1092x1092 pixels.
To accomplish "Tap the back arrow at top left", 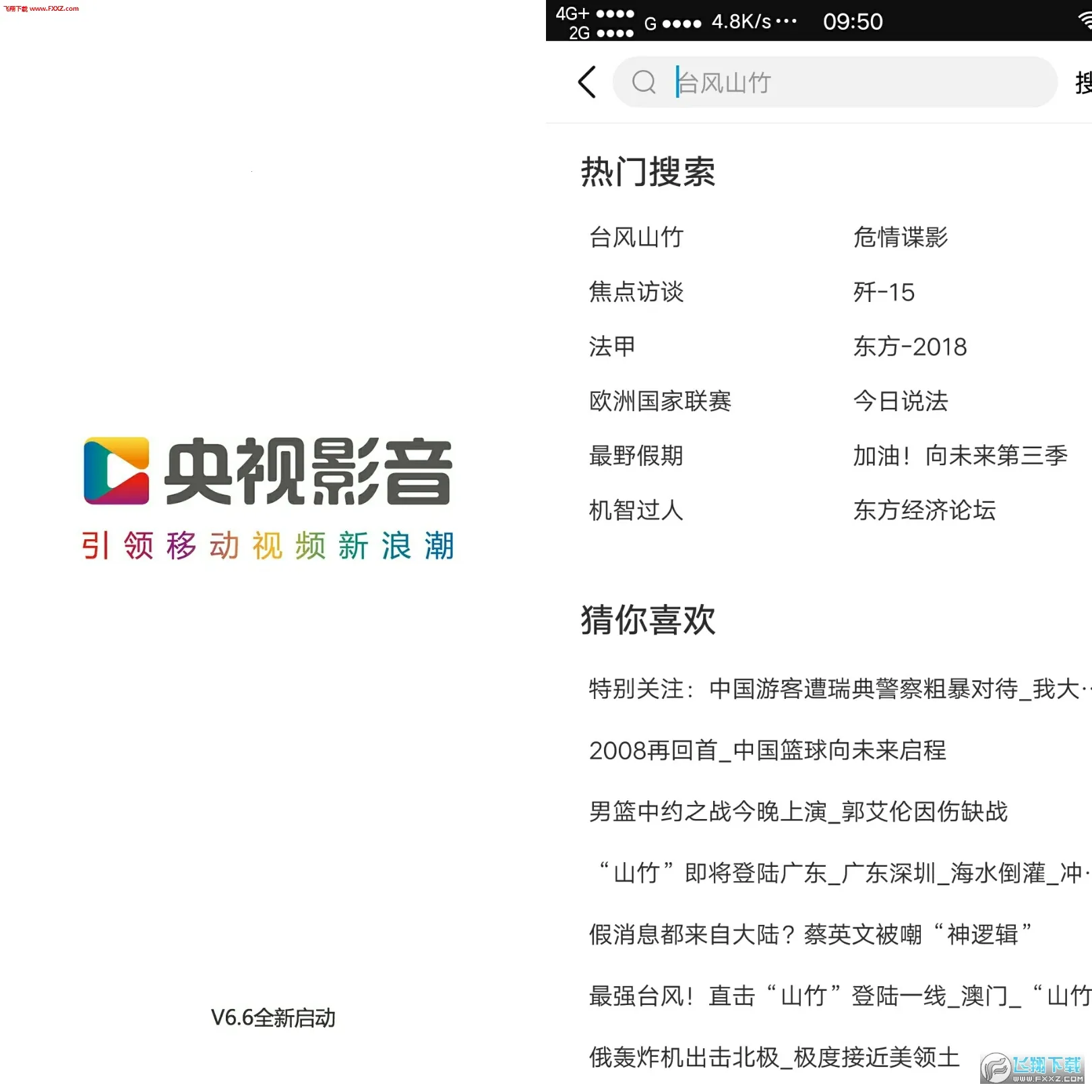I will pos(586,82).
